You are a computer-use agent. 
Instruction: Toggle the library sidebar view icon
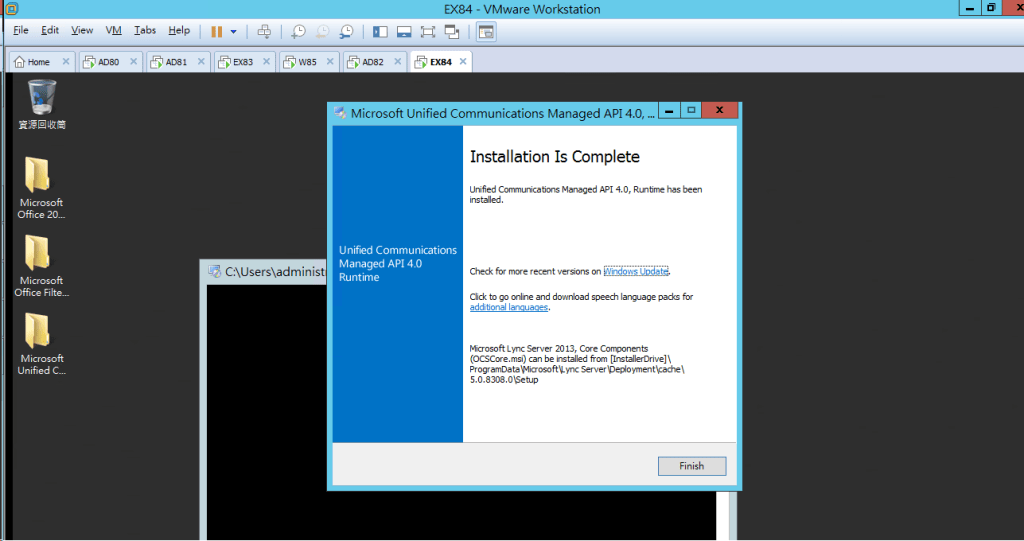[380, 31]
